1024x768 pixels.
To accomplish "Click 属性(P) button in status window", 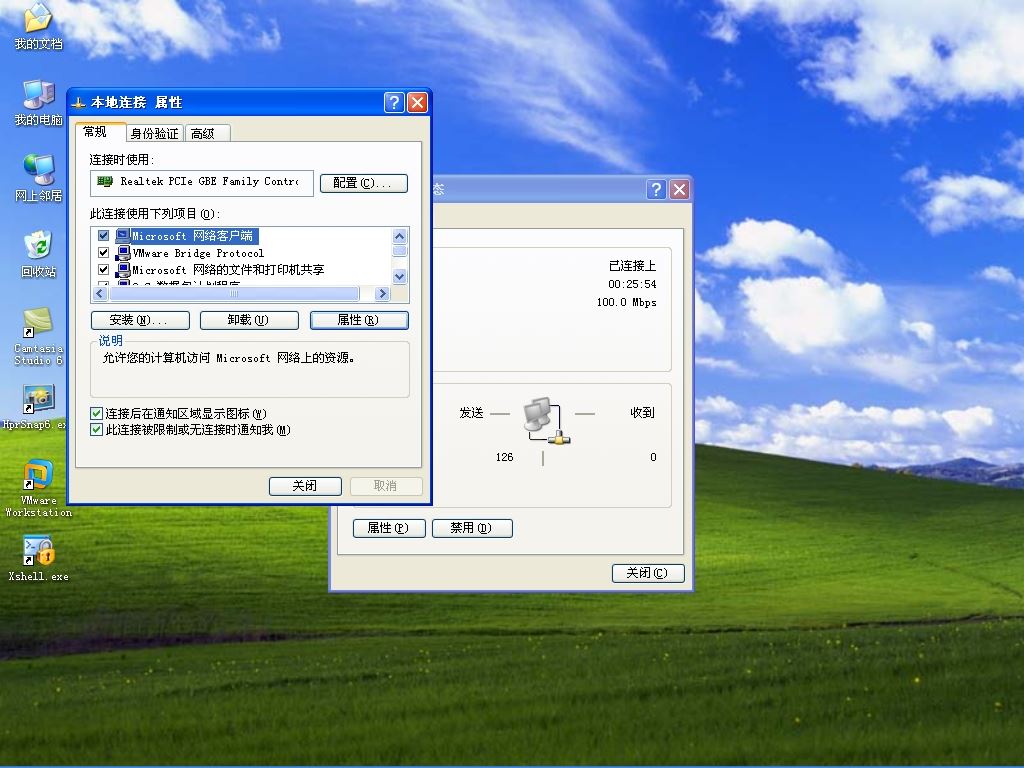I will point(389,528).
